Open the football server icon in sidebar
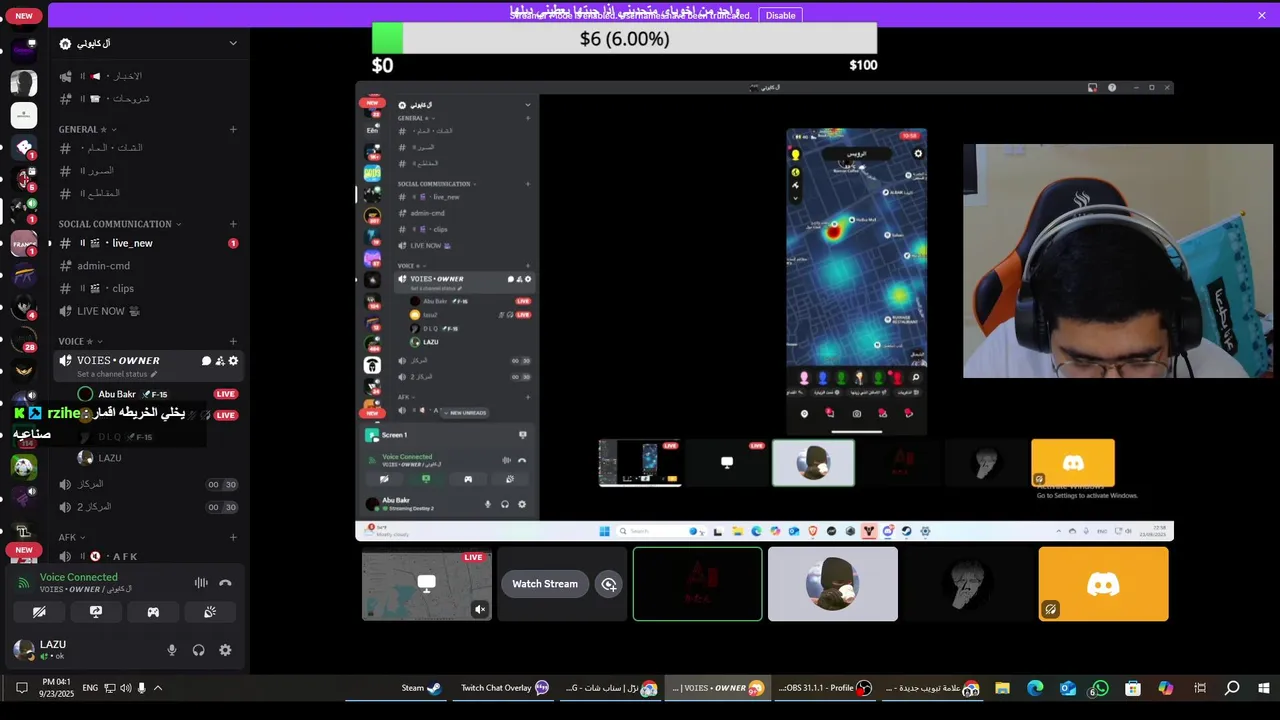This screenshot has width=1280, height=720. point(24,466)
